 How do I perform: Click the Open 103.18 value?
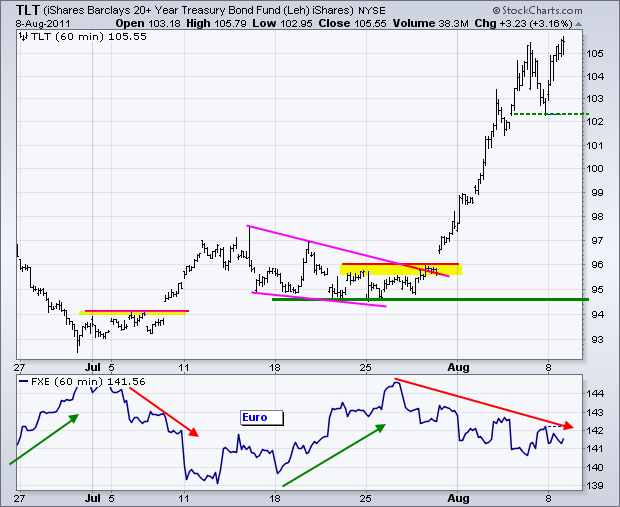click(x=148, y=23)
